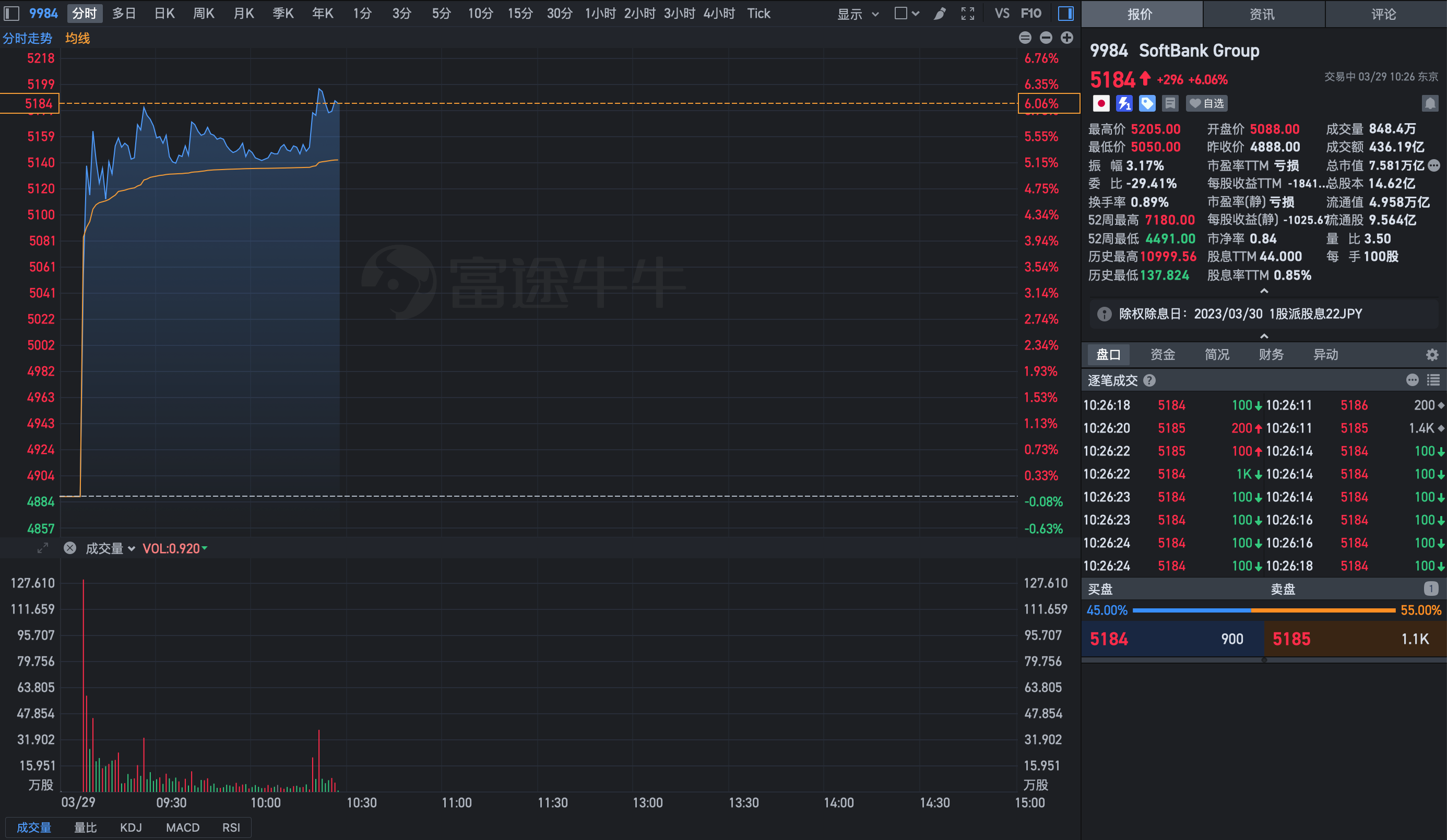Expand the volume sub-chart panel
Image resolution: width=1447 pixels, height=840 pixels.
point(42,548)
